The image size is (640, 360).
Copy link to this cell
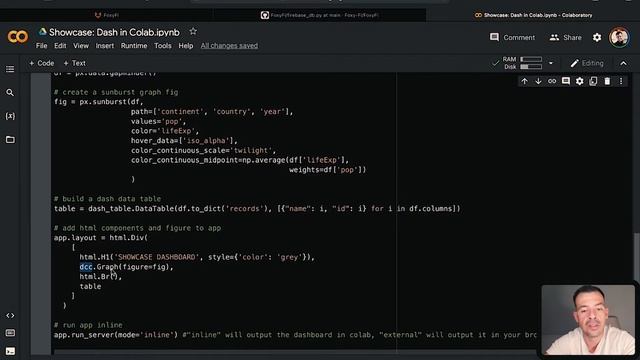pyautogui.click(x=552, y=81)
